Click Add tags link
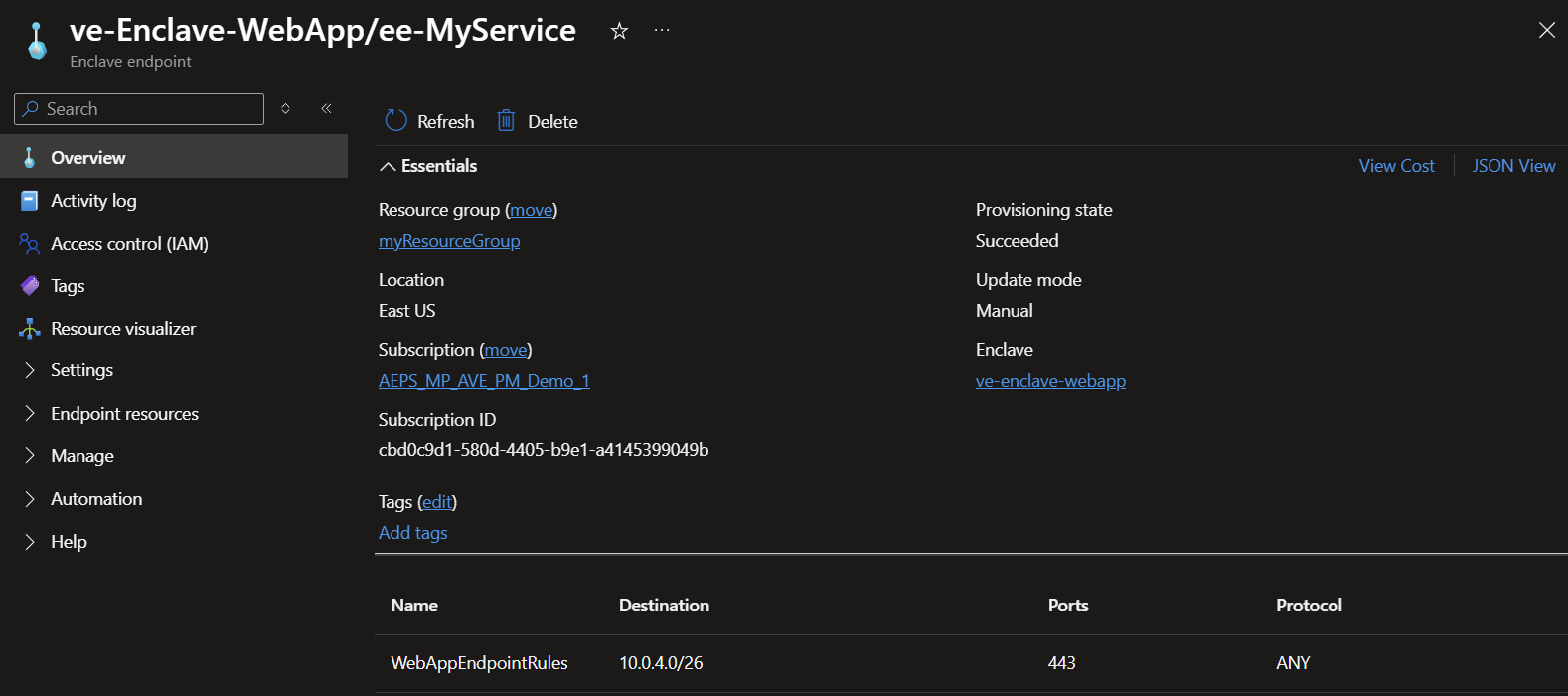This screenshot has width=1568, height=696. coord(413,533)
